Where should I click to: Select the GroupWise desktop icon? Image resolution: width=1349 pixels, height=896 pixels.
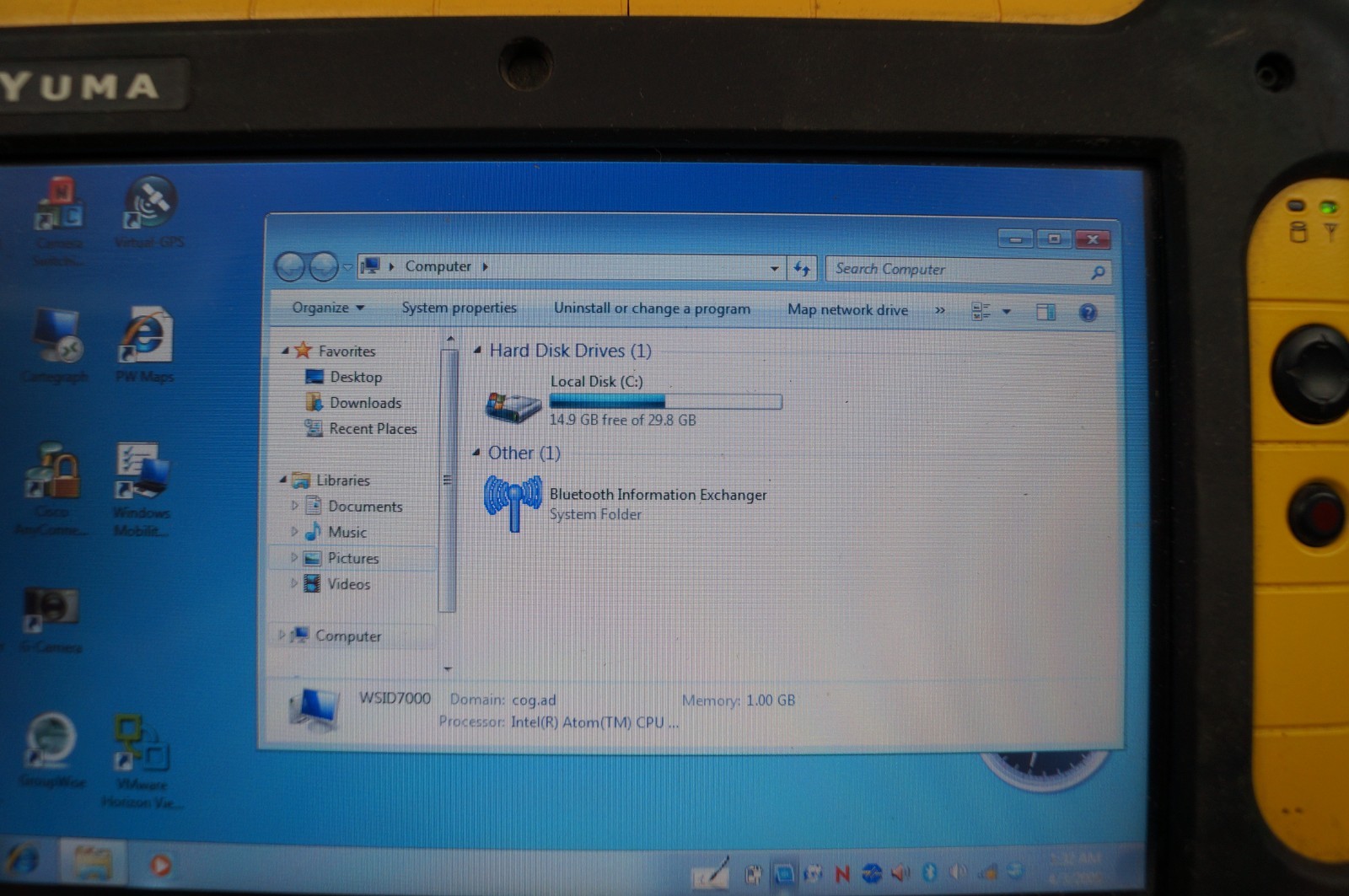point(51,750)
